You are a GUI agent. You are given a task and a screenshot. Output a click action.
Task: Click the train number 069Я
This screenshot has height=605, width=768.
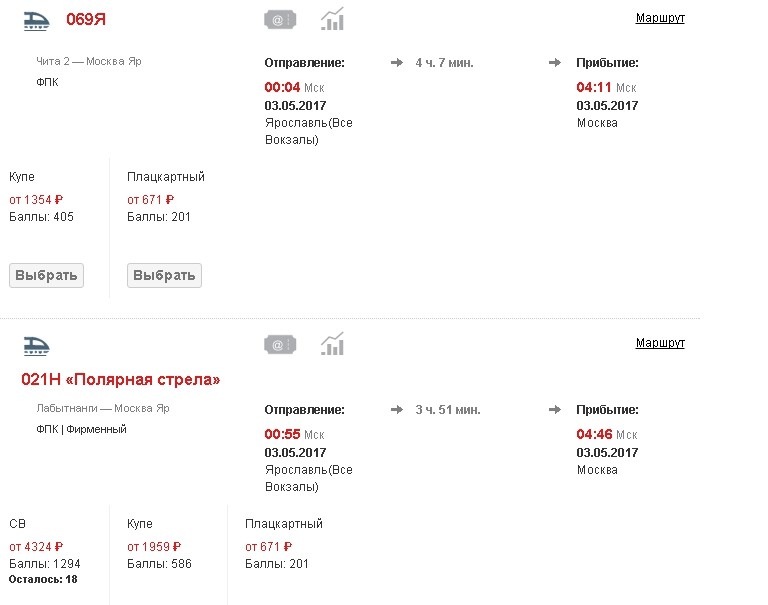pyautogui.click(x=86, y=20)
